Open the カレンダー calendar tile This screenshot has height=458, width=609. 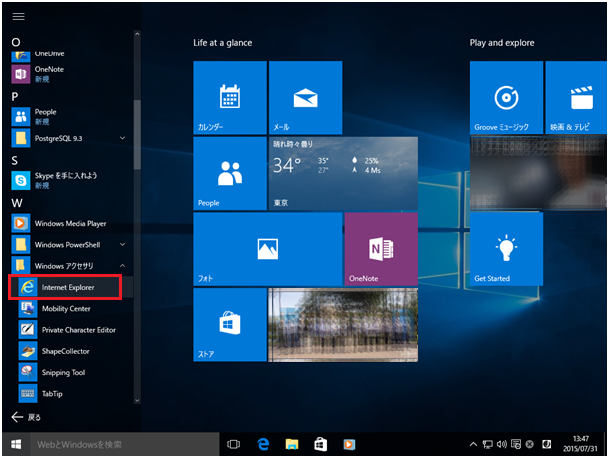(230, 98)
